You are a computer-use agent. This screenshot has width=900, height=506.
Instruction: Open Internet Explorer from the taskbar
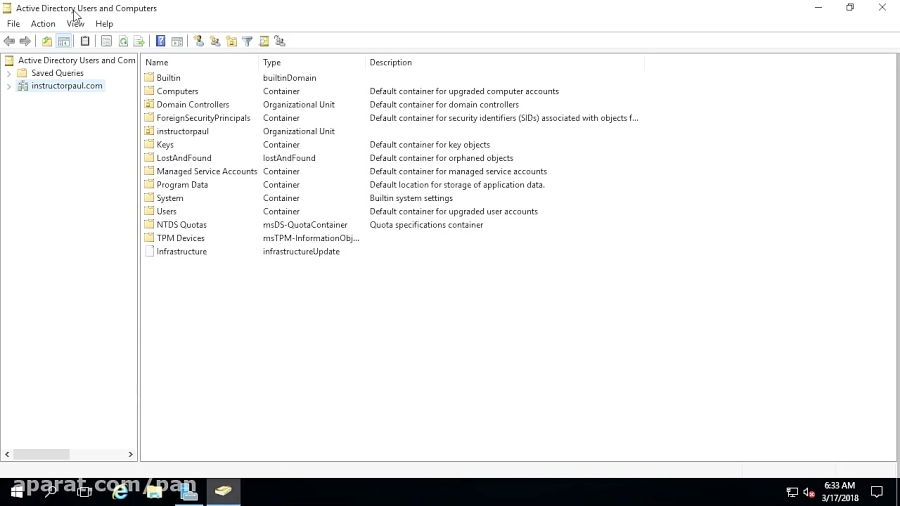click(x=120, y=492)
